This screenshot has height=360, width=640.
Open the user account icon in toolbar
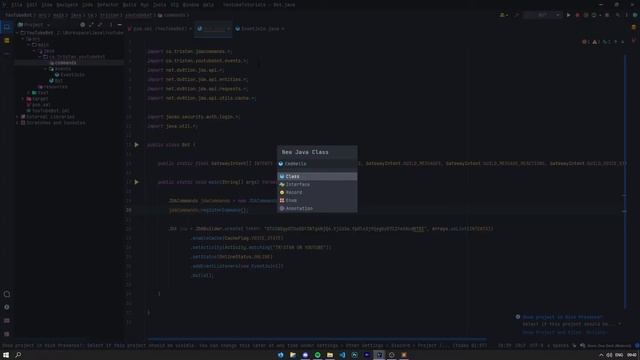[503, 15]
